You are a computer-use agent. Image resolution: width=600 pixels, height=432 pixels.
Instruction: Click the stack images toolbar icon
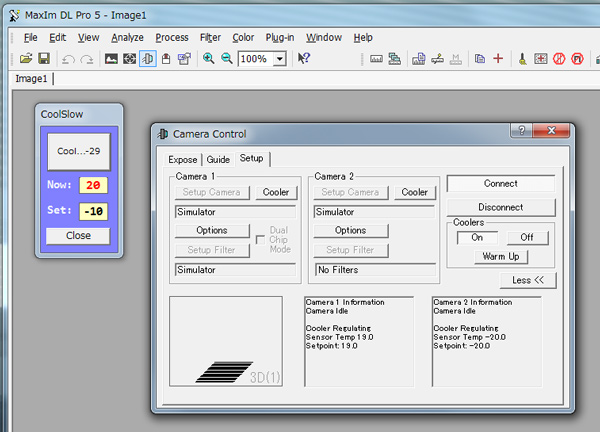[x=419, y=59]
